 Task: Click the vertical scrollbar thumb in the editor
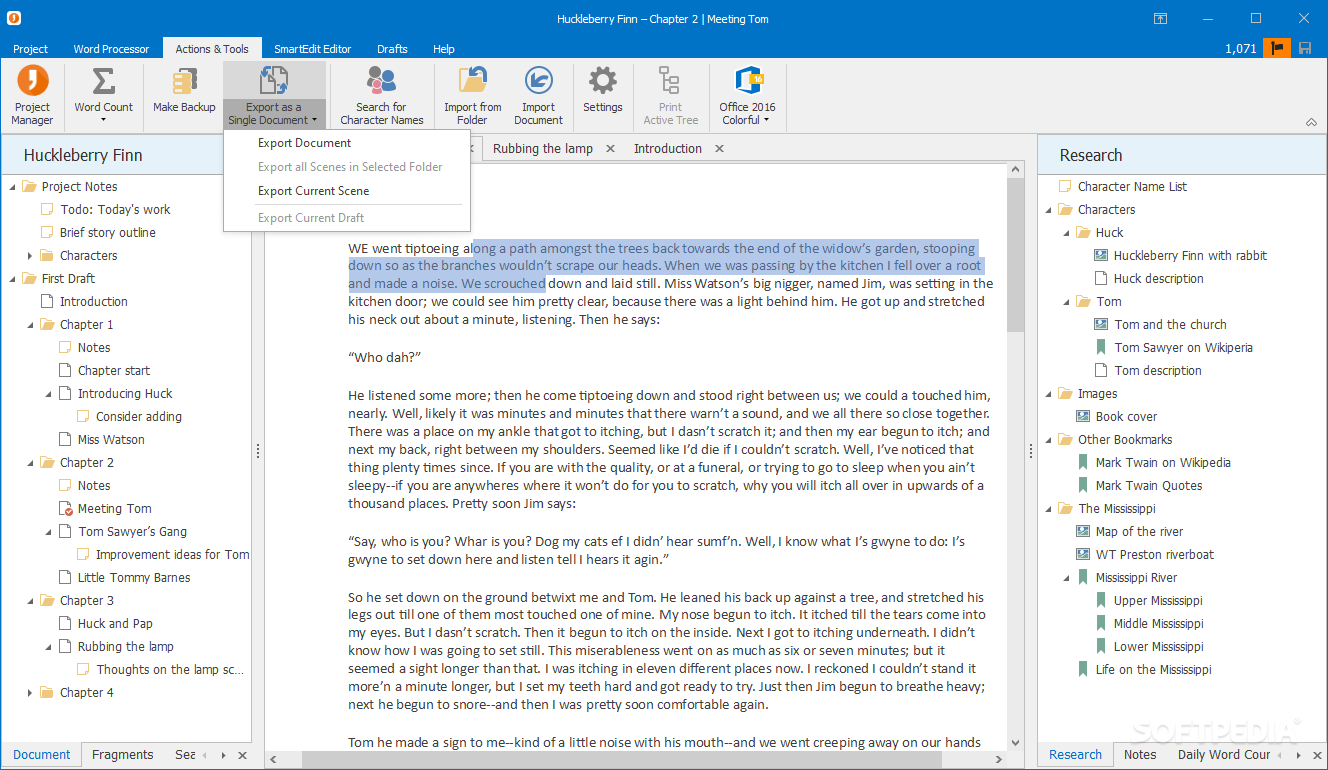(x=1016, y=257)
